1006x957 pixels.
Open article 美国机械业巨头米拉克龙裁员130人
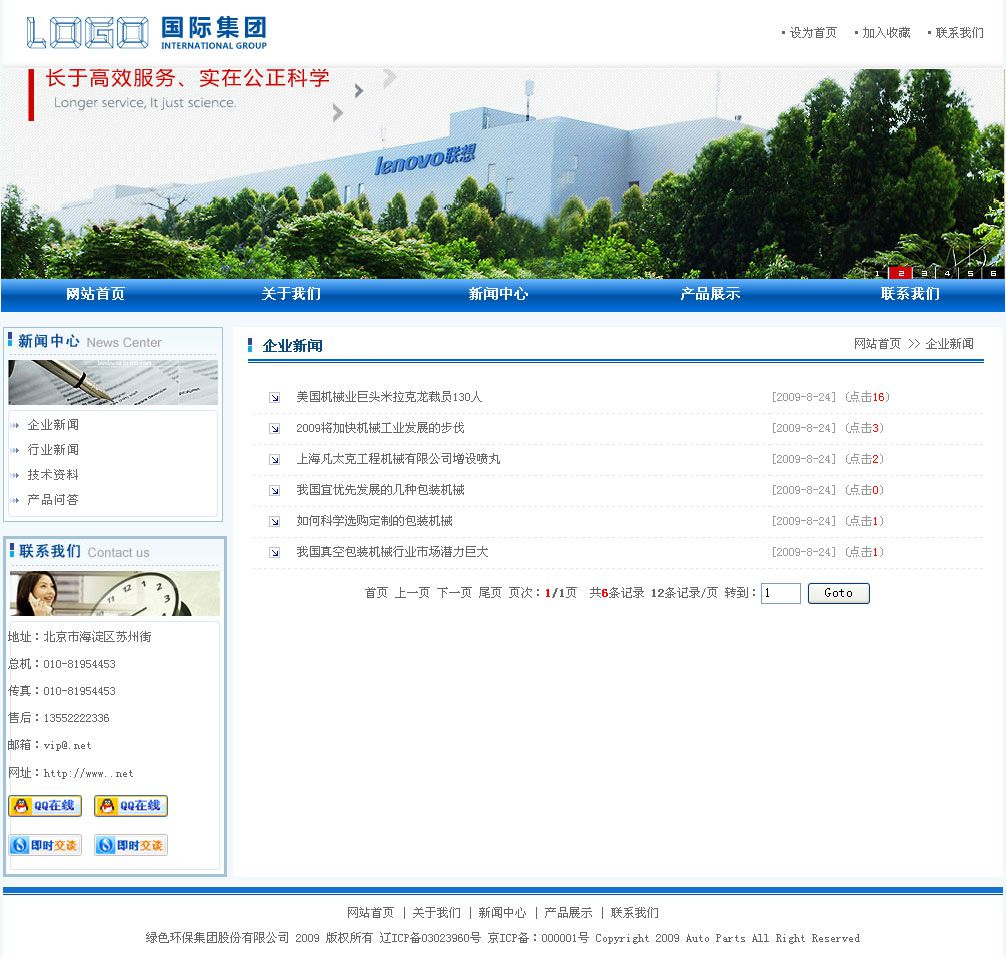coord(389,397)
